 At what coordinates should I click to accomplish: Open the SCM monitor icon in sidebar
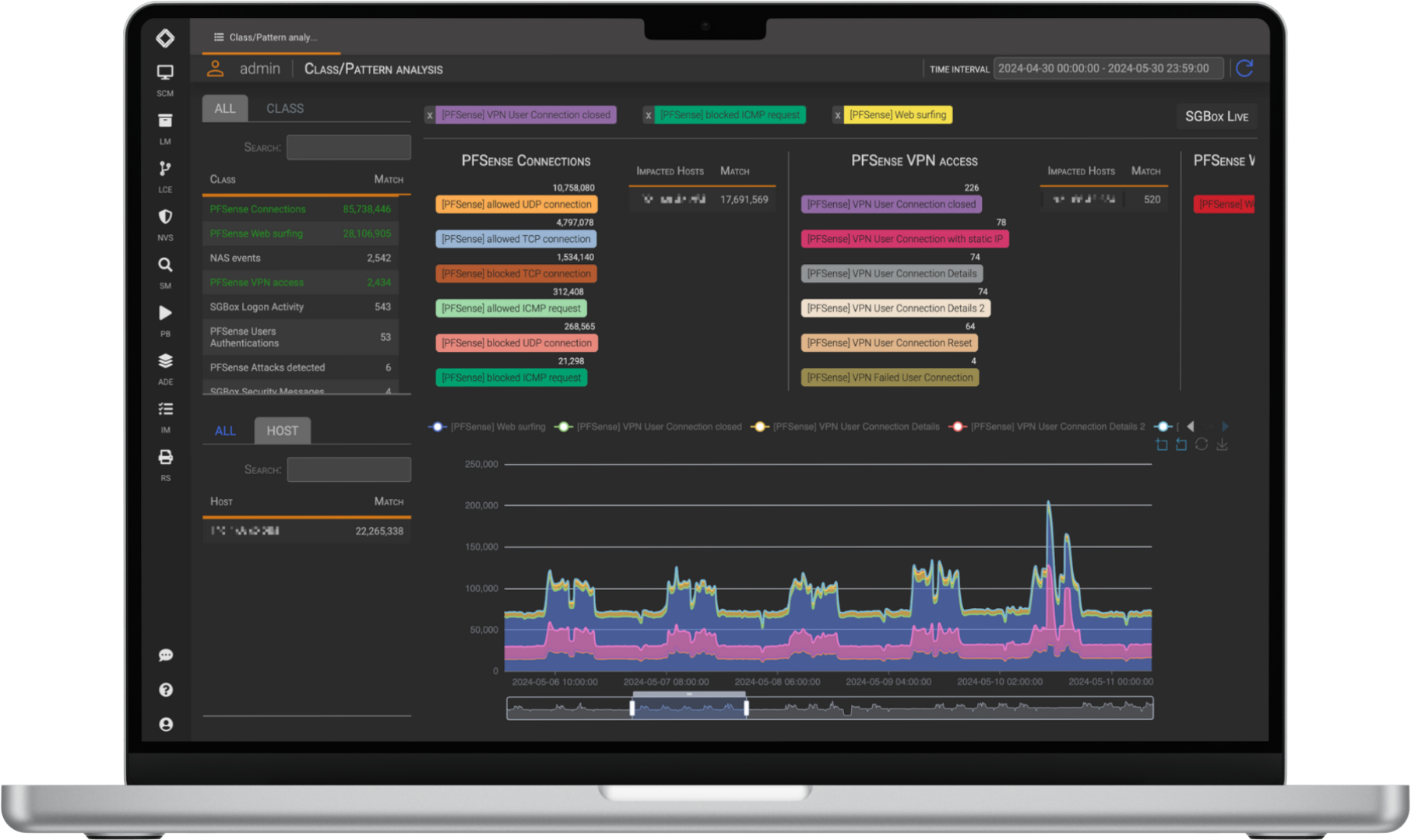click(x=165, y=73)
